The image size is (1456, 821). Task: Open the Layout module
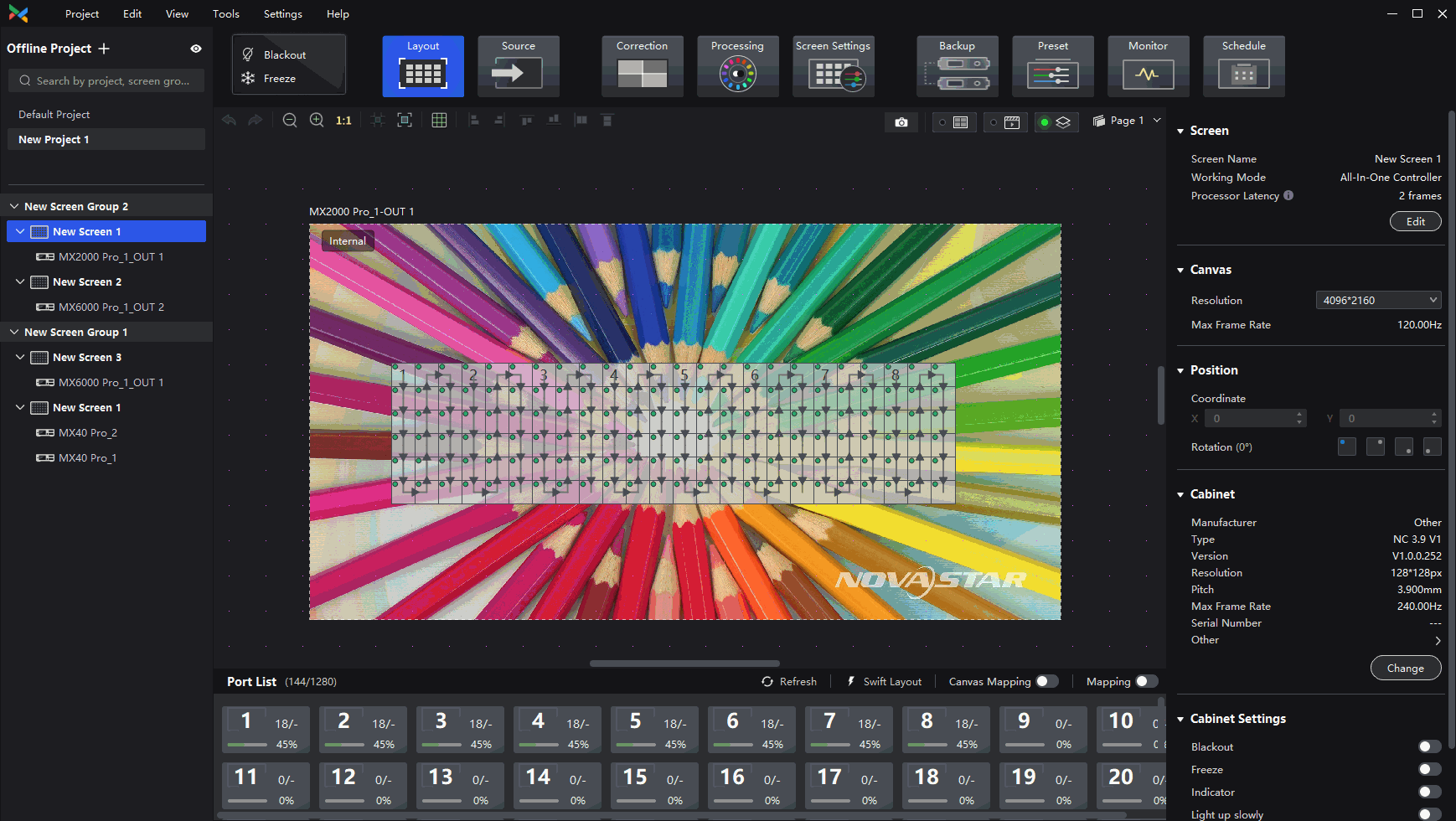(x=423, y=66)
